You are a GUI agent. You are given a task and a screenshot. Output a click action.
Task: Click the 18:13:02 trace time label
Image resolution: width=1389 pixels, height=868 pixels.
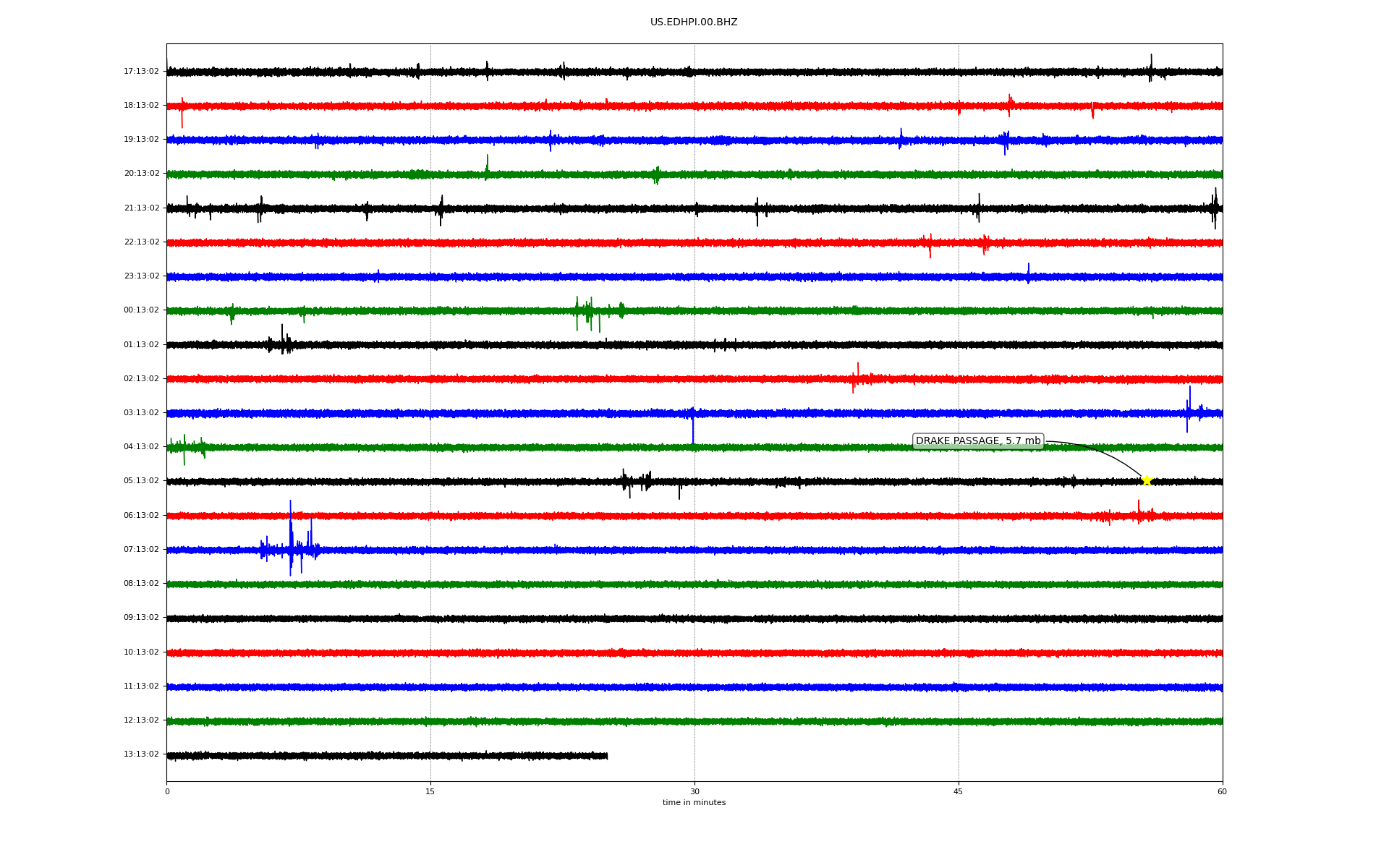click(141, 106)
